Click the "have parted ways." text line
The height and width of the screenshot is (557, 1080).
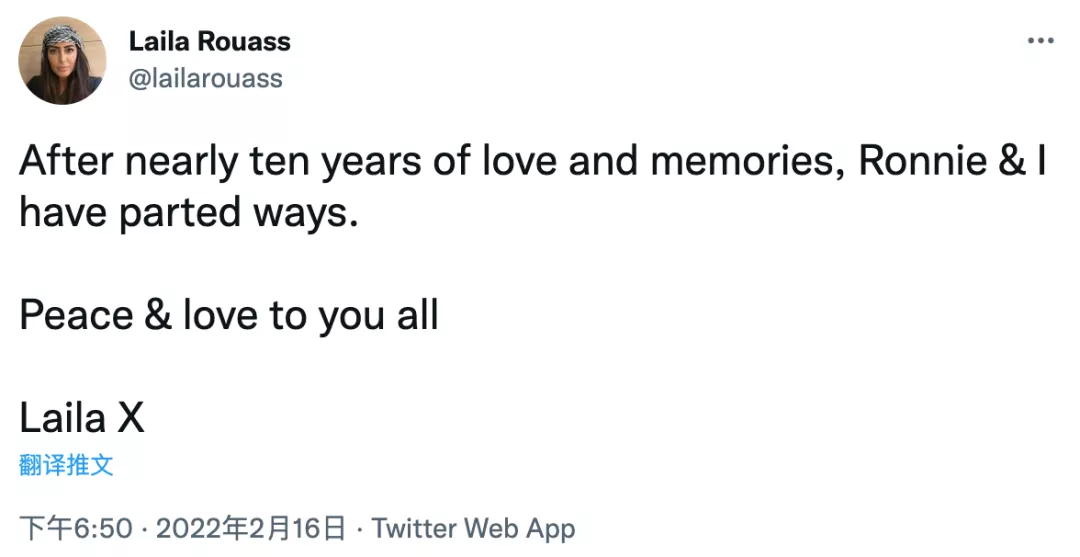point(189,214)
